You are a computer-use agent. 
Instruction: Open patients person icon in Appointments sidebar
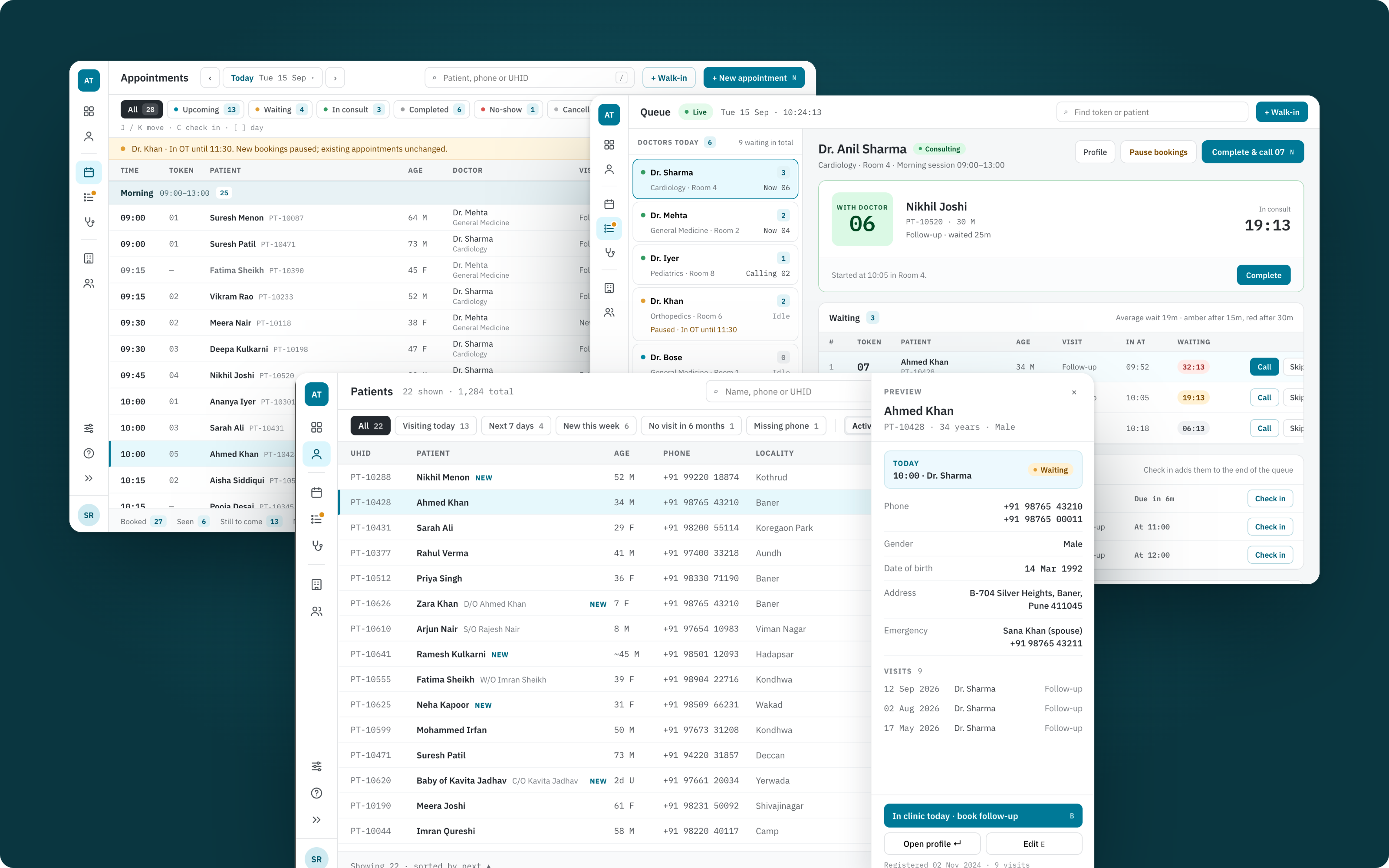[x=89, y=137]
